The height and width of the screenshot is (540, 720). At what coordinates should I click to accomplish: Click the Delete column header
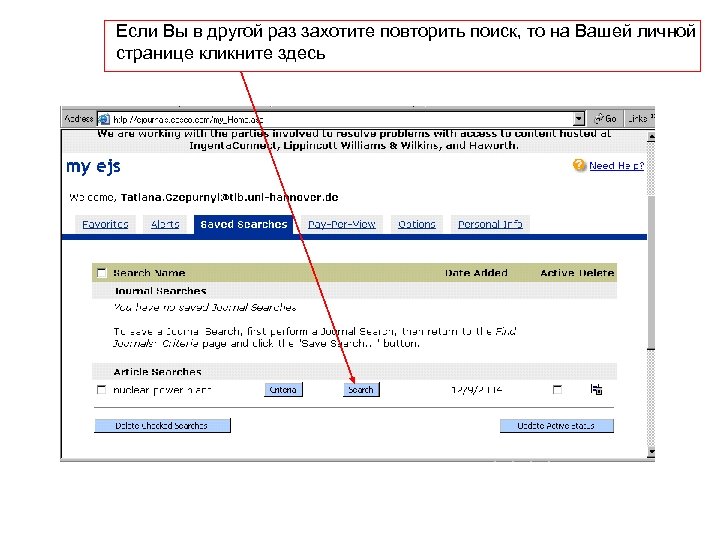point(596,273)
